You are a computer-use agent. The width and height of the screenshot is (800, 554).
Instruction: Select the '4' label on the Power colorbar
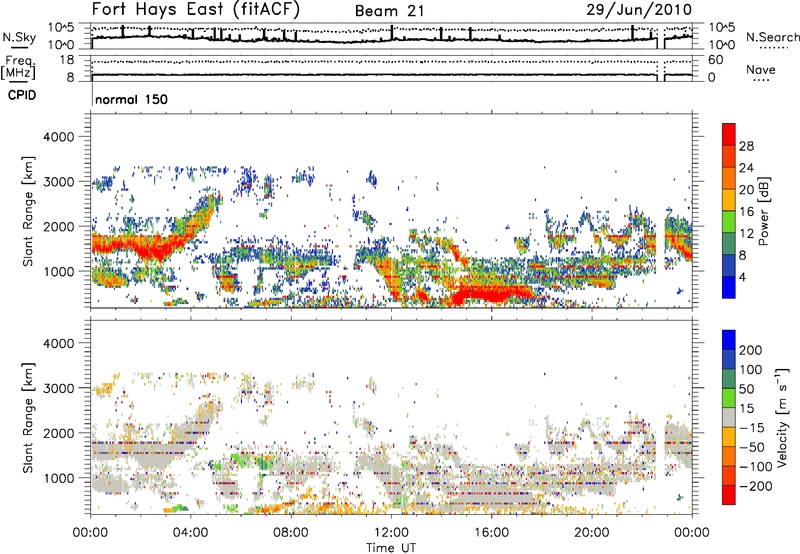pos(742,277)
